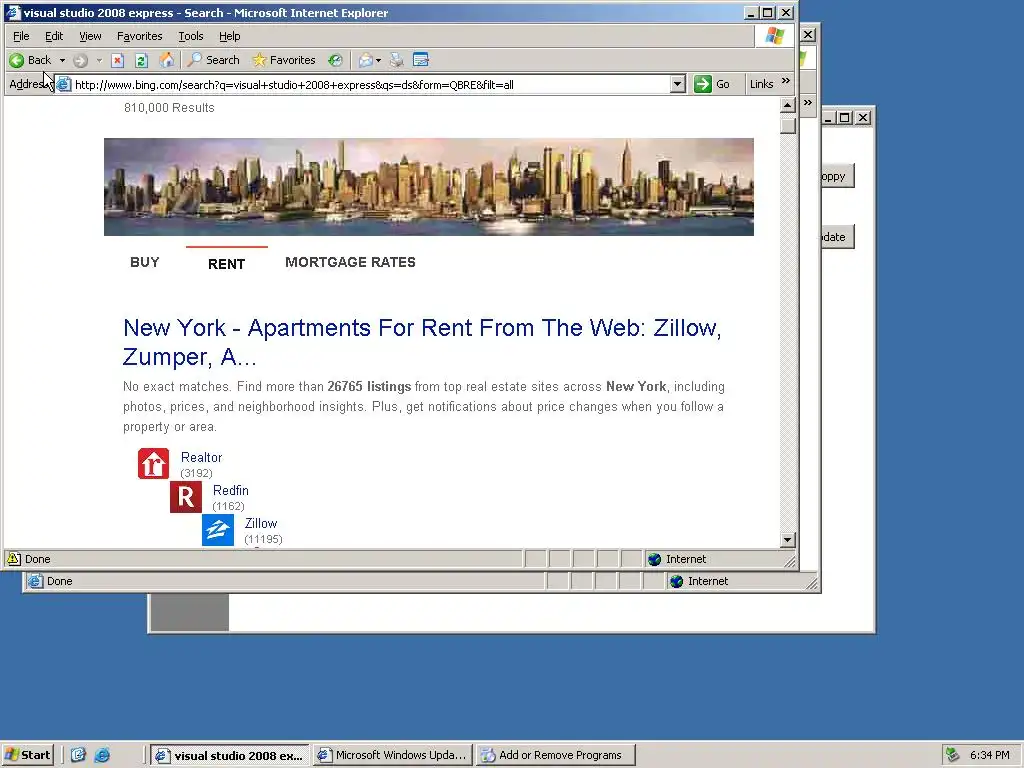Click the History toolbar icon

click(335, 61)
